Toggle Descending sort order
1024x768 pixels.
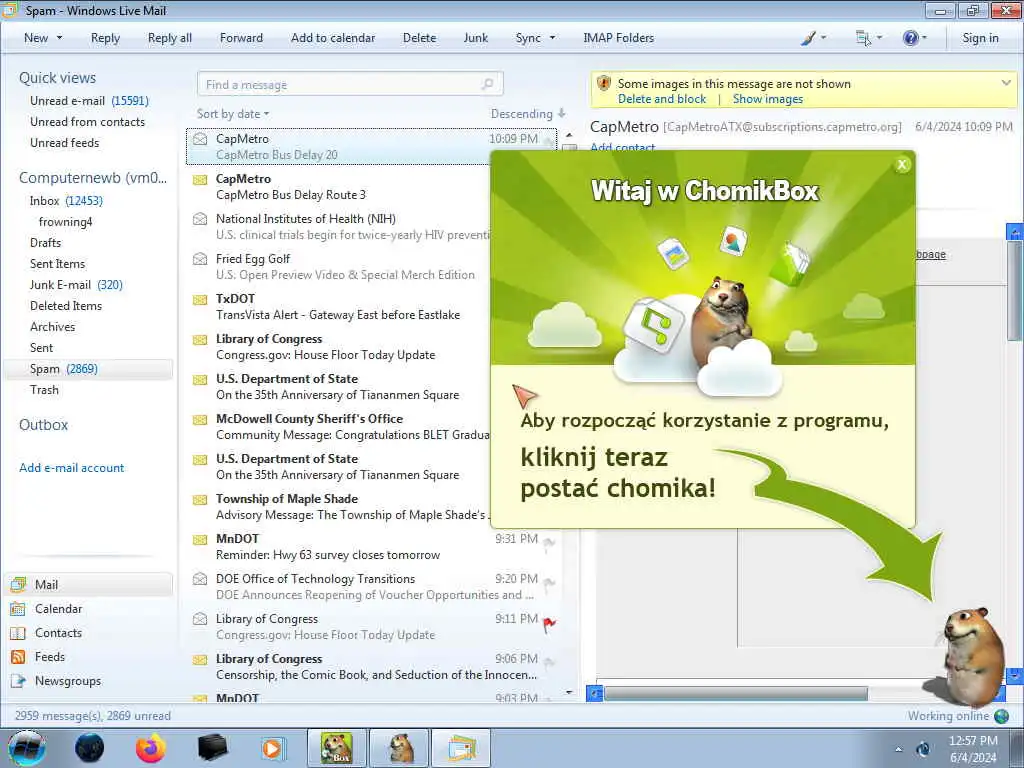(528, 114)
